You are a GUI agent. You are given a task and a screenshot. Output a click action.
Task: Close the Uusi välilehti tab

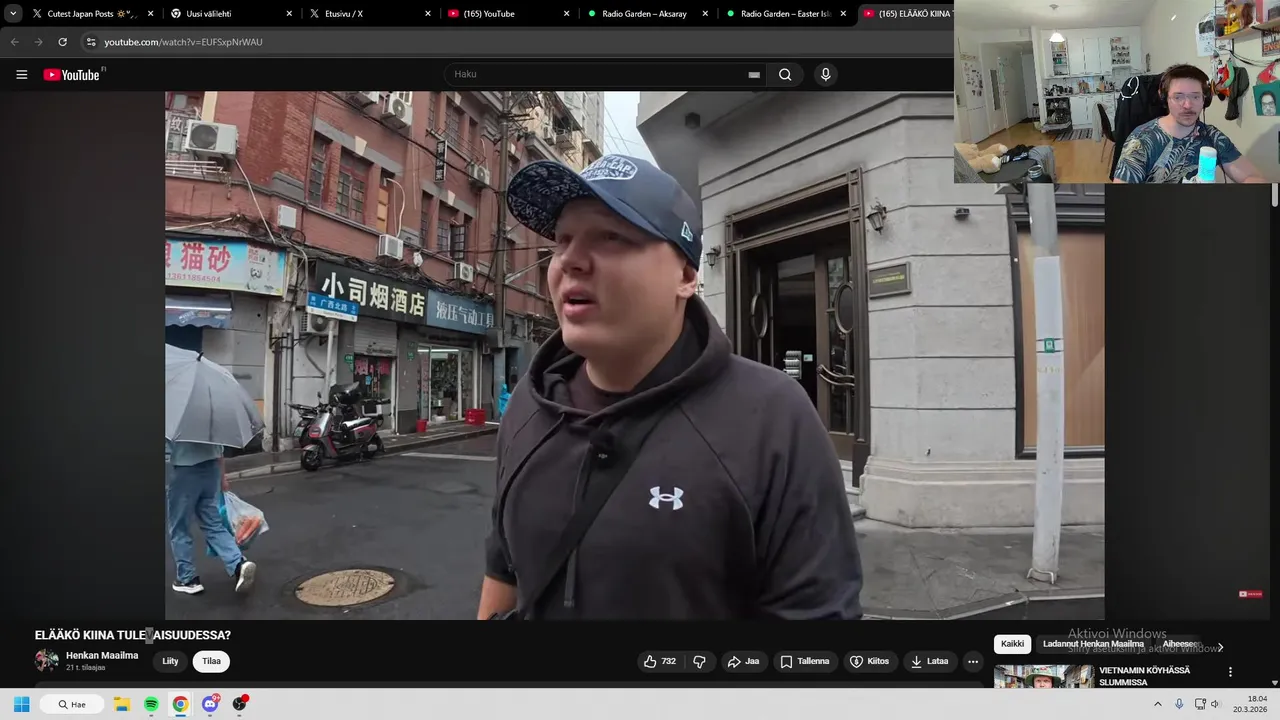coord(289,14)
